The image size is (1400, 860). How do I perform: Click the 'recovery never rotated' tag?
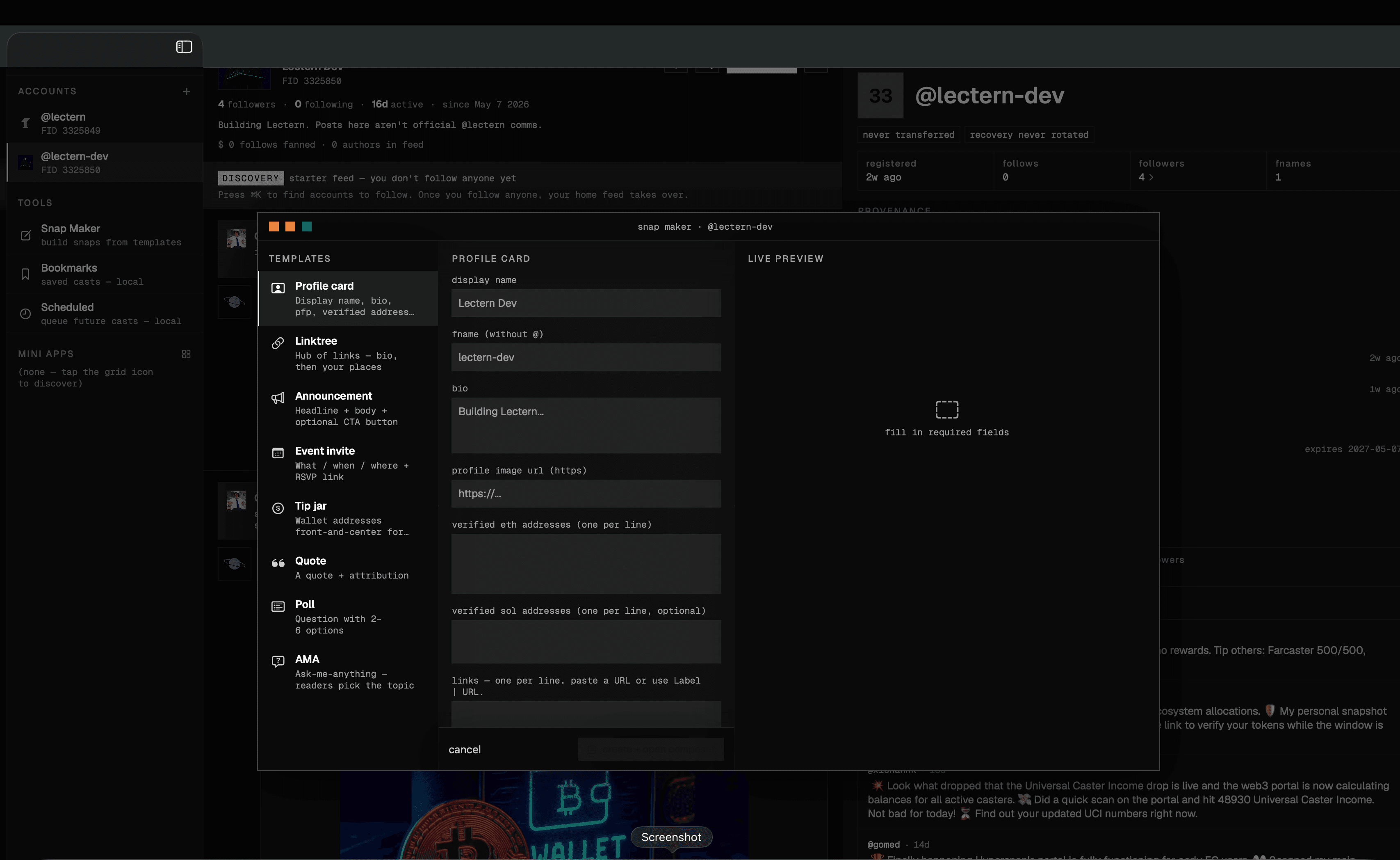(x=1029, y=135)
